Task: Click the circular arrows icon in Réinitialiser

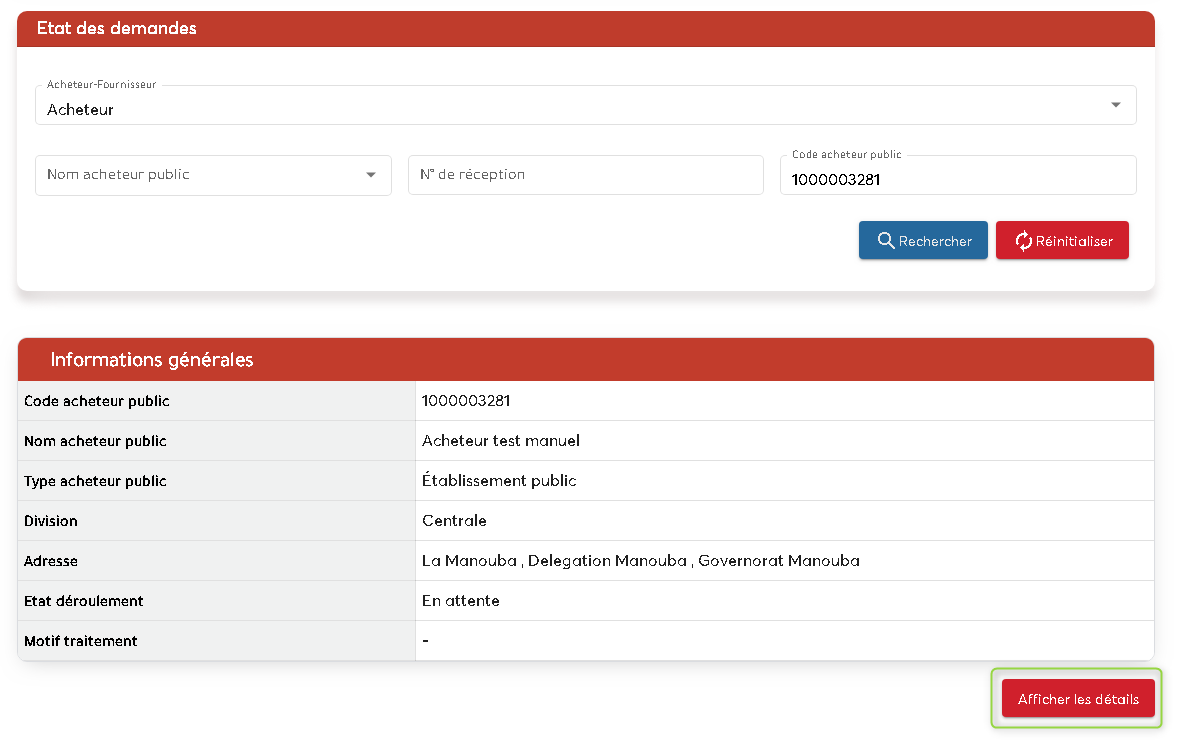Action: pos(1023,241)
